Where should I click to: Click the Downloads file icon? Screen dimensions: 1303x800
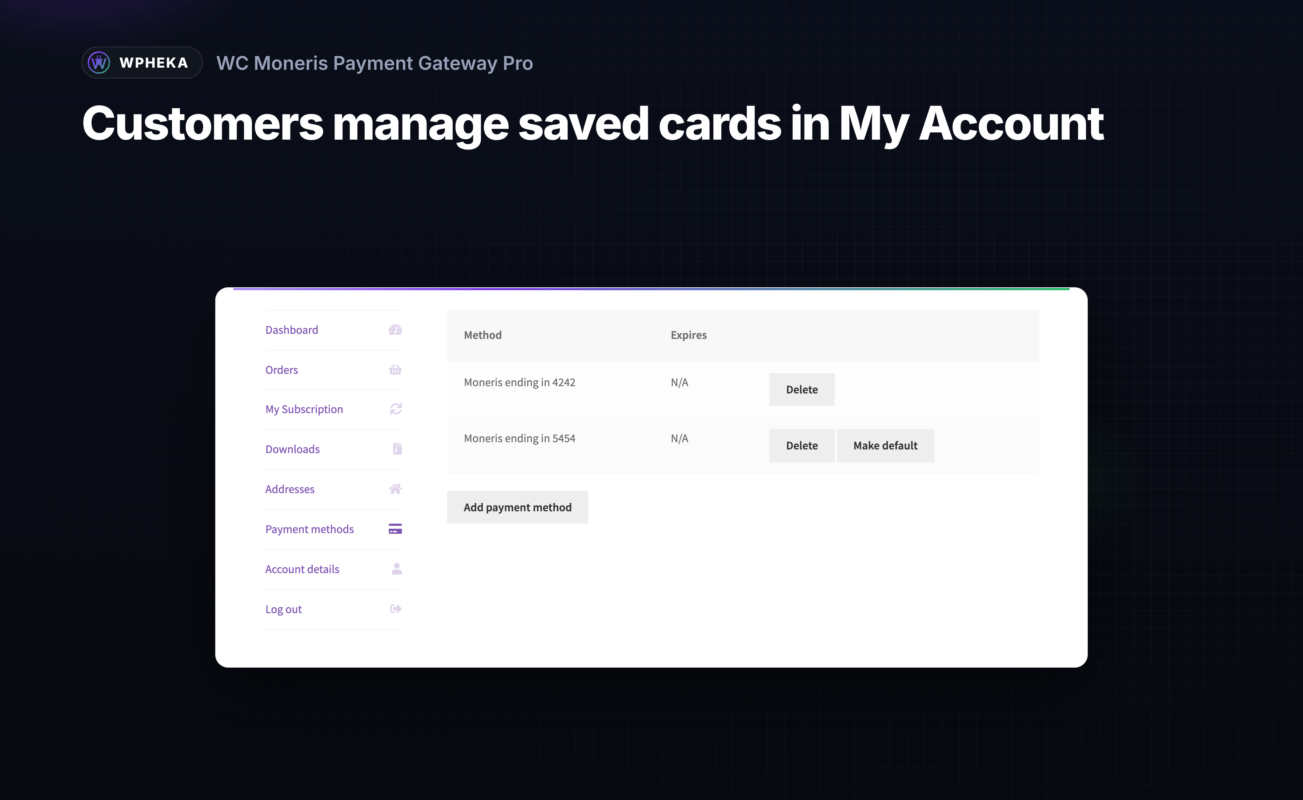tap(397, 449)
